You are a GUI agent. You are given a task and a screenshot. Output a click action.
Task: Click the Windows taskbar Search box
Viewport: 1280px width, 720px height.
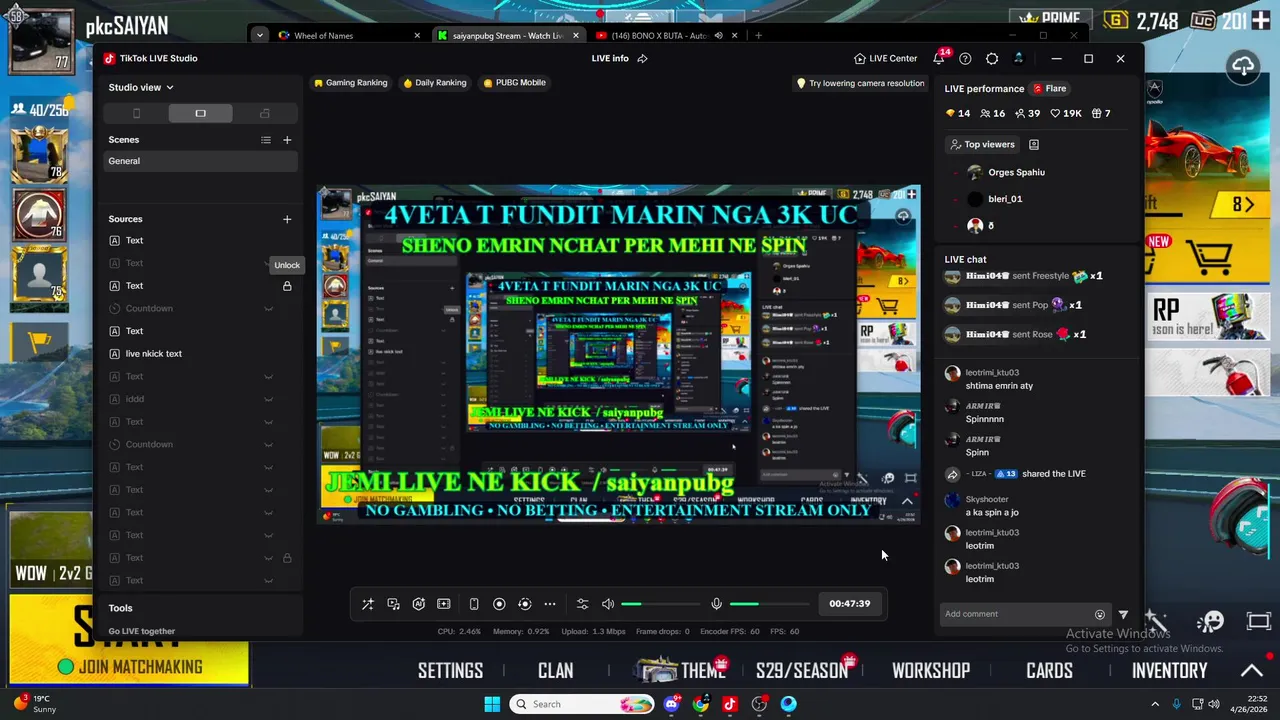(x=583, y=704)
